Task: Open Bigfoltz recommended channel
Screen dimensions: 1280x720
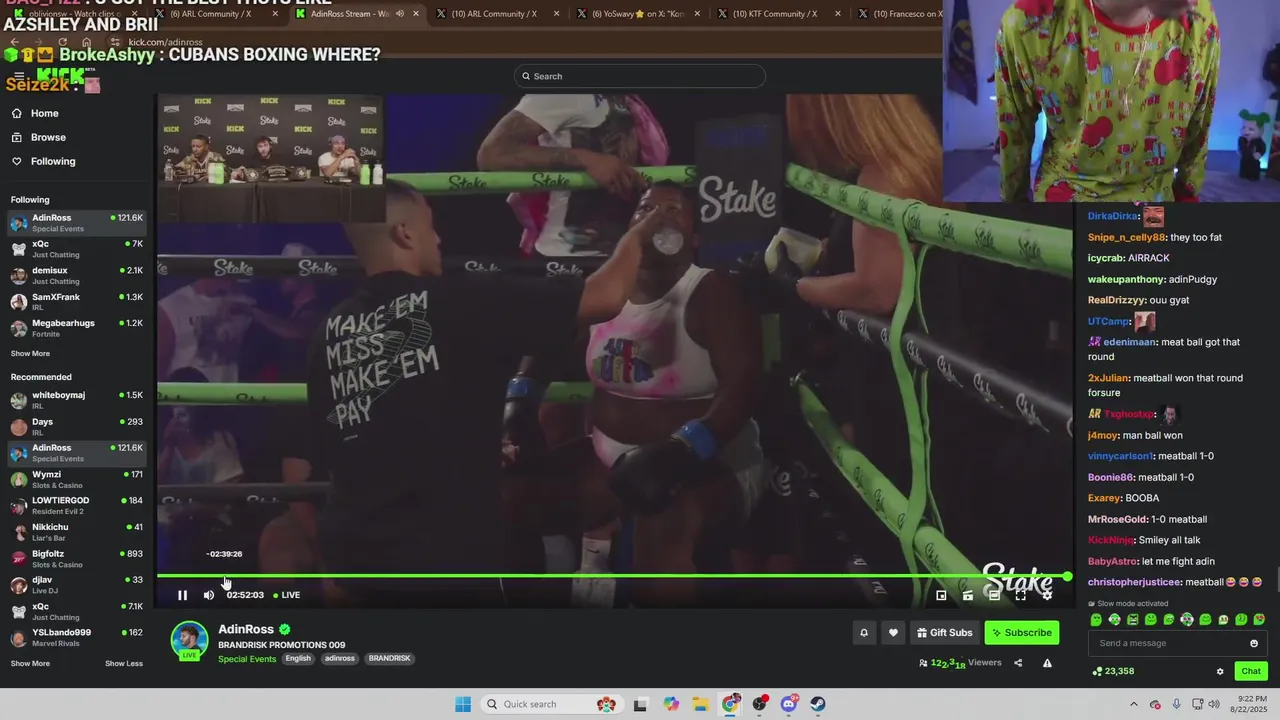Action: coord(77,558)
